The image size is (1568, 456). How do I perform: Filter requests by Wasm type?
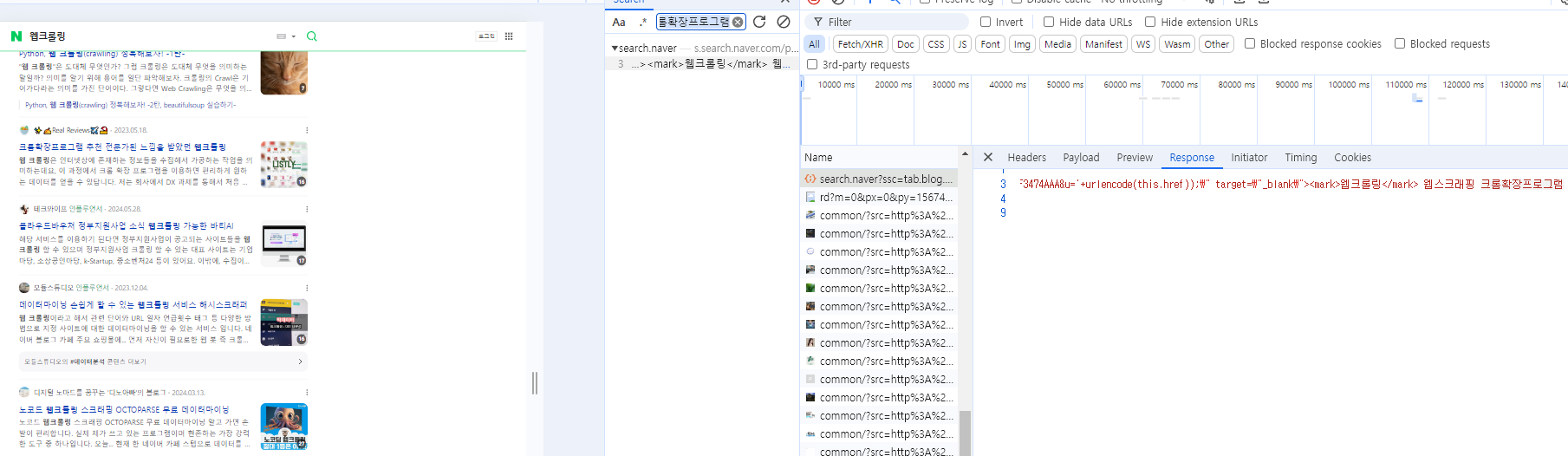click(1177, 44)
